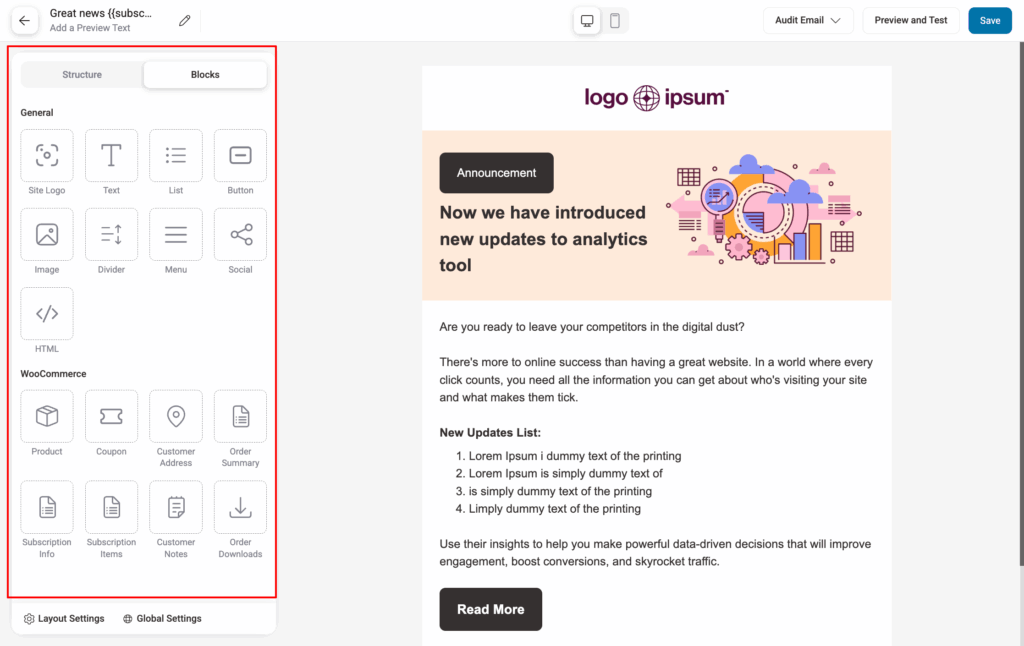This screenshot has width=1024, height=646.
Task: Save the email design
Action: point(989,20)
